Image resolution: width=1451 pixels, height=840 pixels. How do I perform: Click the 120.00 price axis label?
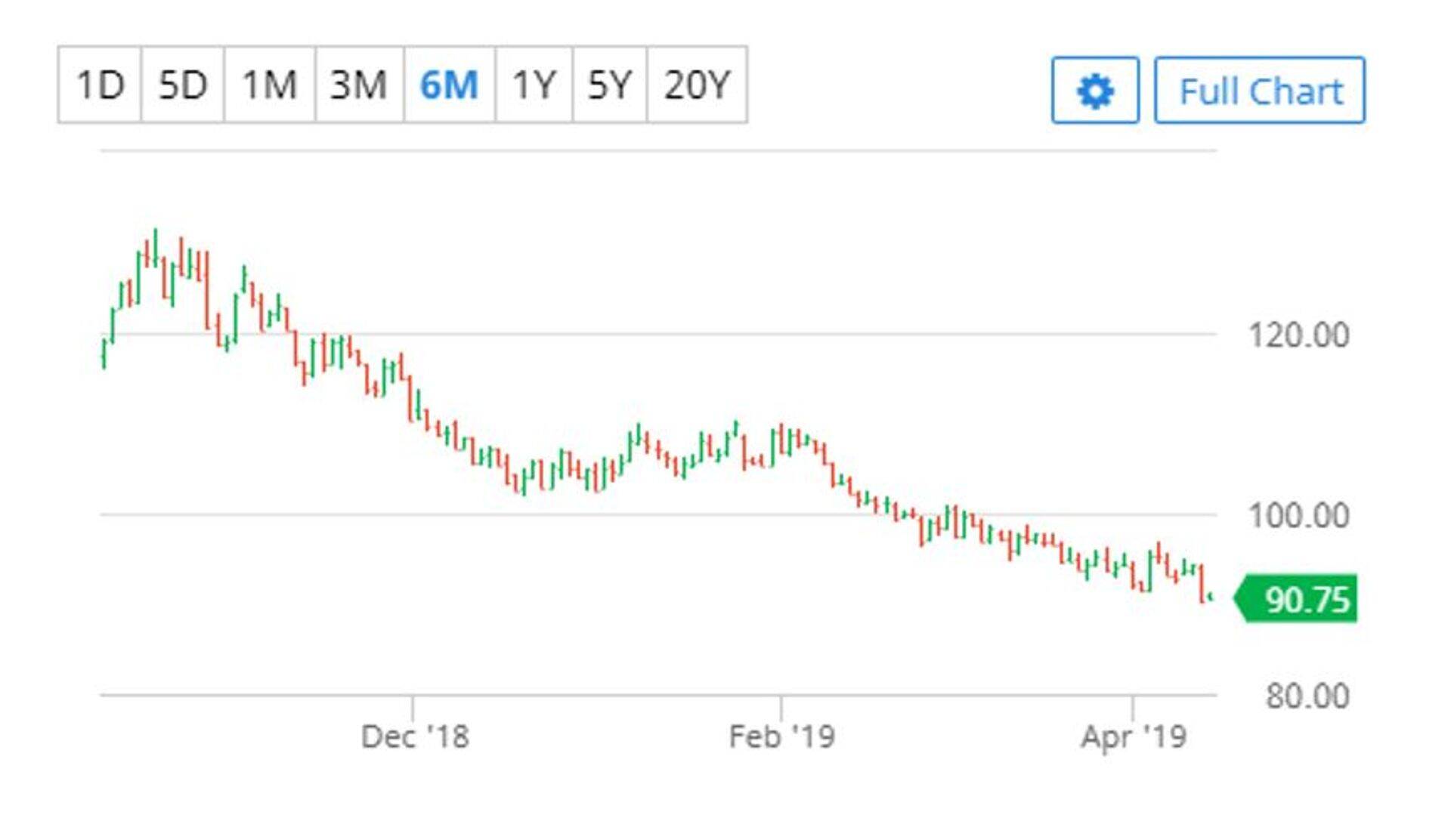point(1298,335)
